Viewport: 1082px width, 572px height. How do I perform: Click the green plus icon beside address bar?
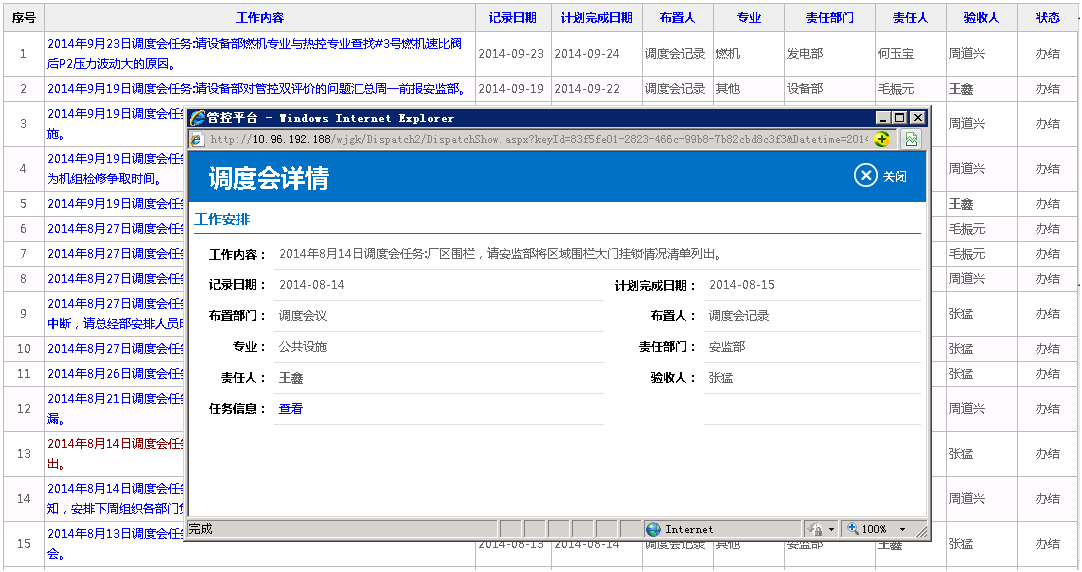click(881, 139)
